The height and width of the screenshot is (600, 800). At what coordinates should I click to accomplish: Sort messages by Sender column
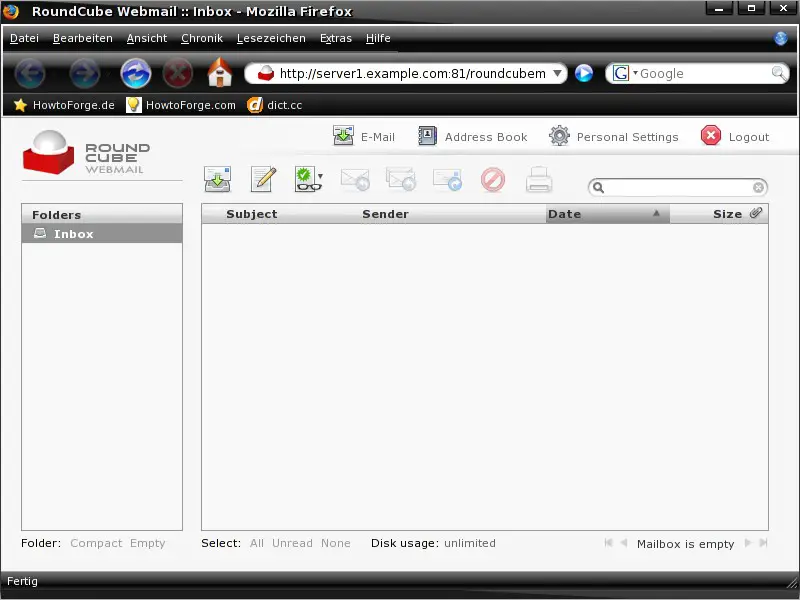385,214
